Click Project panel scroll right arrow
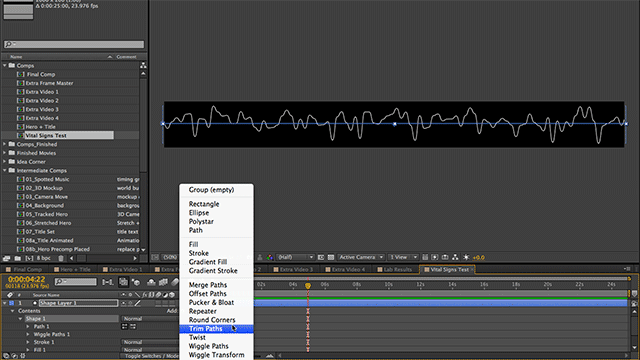This screenshot has width=640, height=360. (x=135, y=258)
